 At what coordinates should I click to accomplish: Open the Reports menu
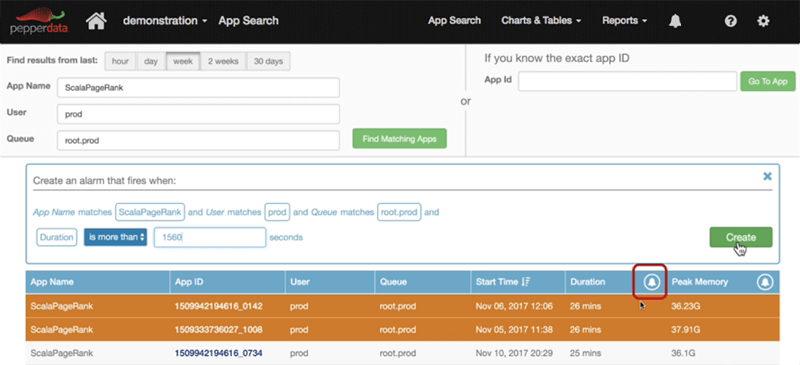point(624,21)
